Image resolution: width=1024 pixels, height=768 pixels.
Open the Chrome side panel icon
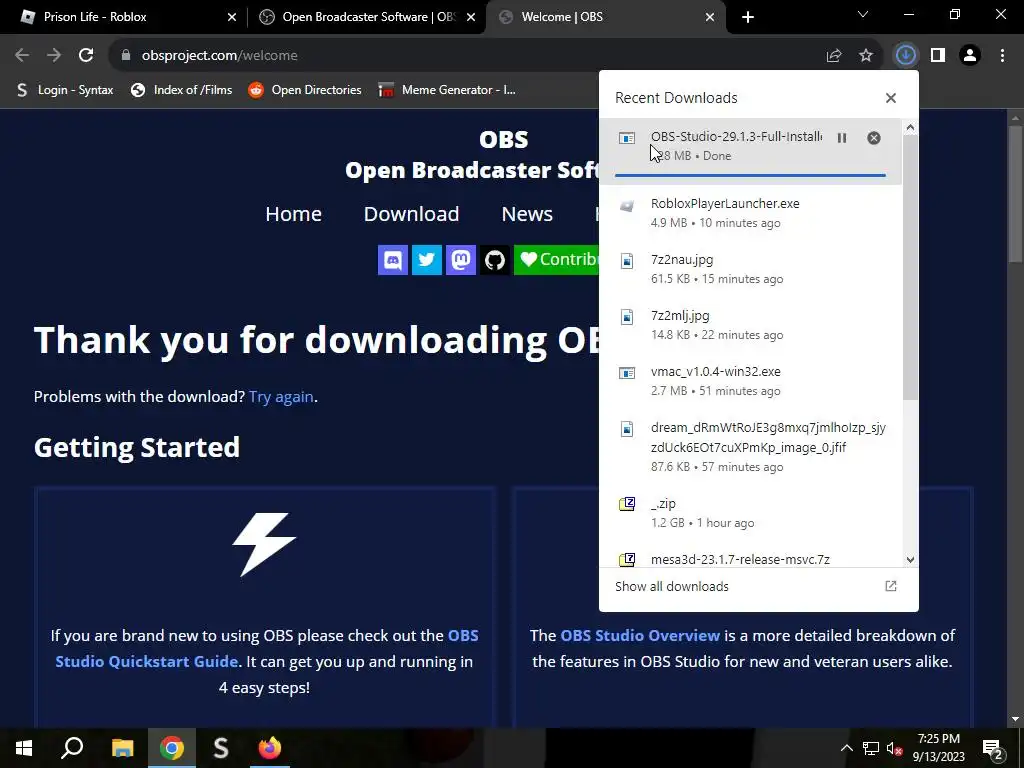(x=938, y=56)
